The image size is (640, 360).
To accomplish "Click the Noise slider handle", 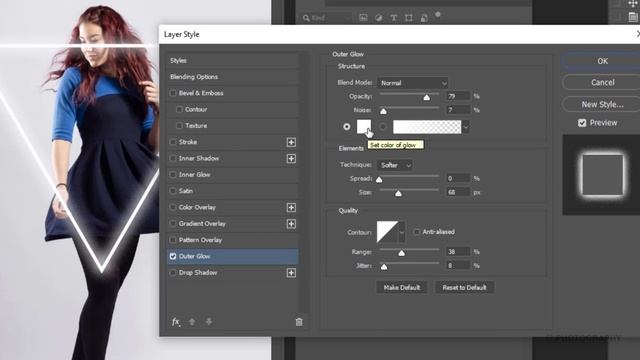I will tap(383, 111).
